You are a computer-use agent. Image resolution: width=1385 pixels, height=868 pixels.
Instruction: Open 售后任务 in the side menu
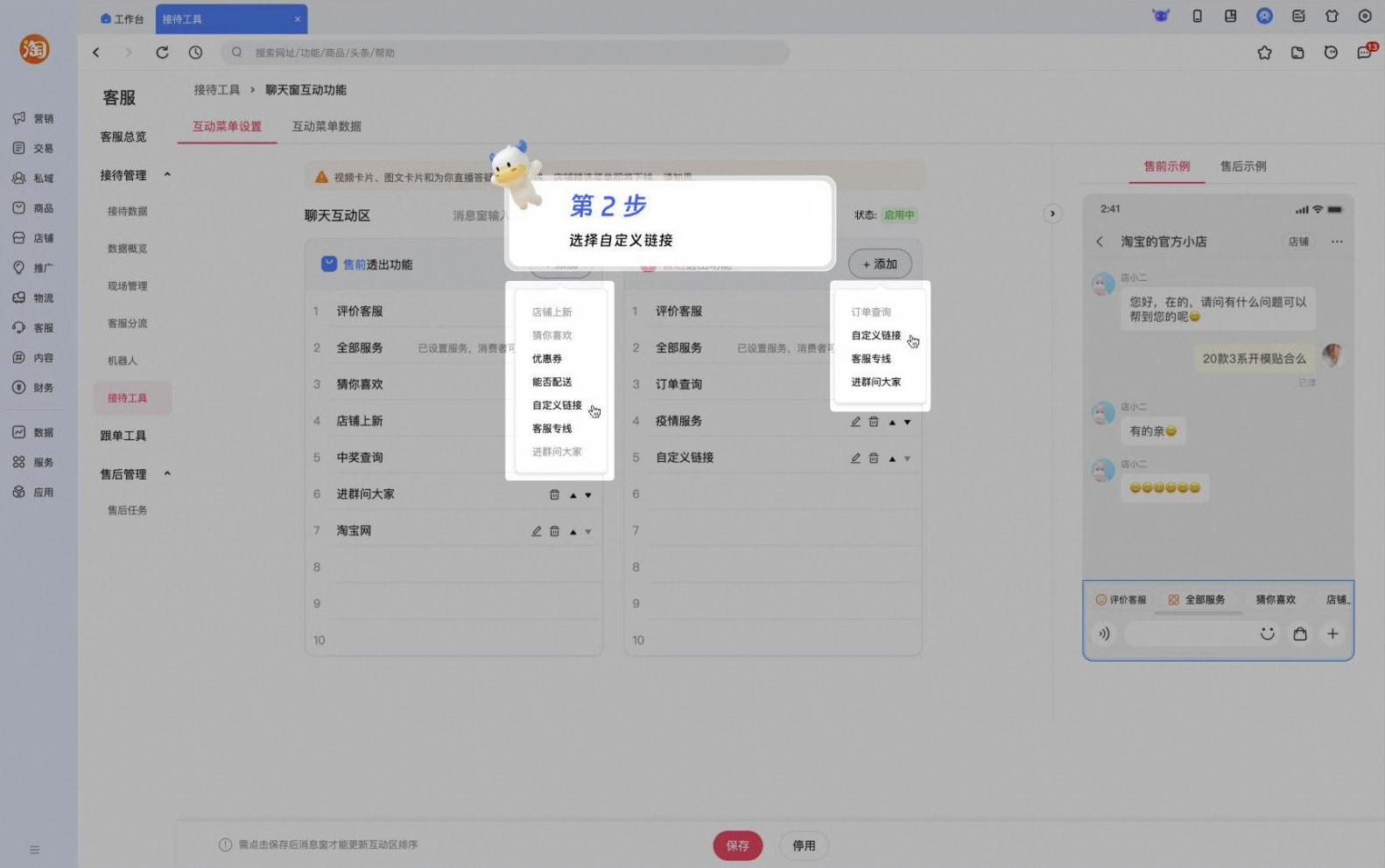[127, 510]
